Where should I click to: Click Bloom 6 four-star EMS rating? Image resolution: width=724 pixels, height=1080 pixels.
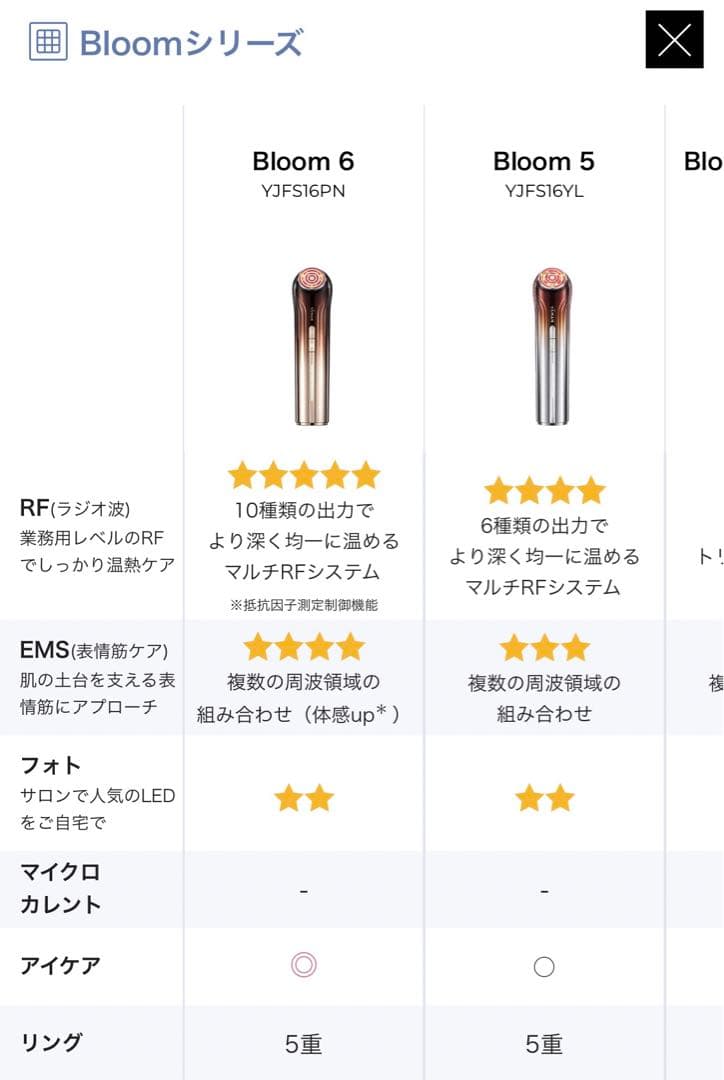coord(304,647)
